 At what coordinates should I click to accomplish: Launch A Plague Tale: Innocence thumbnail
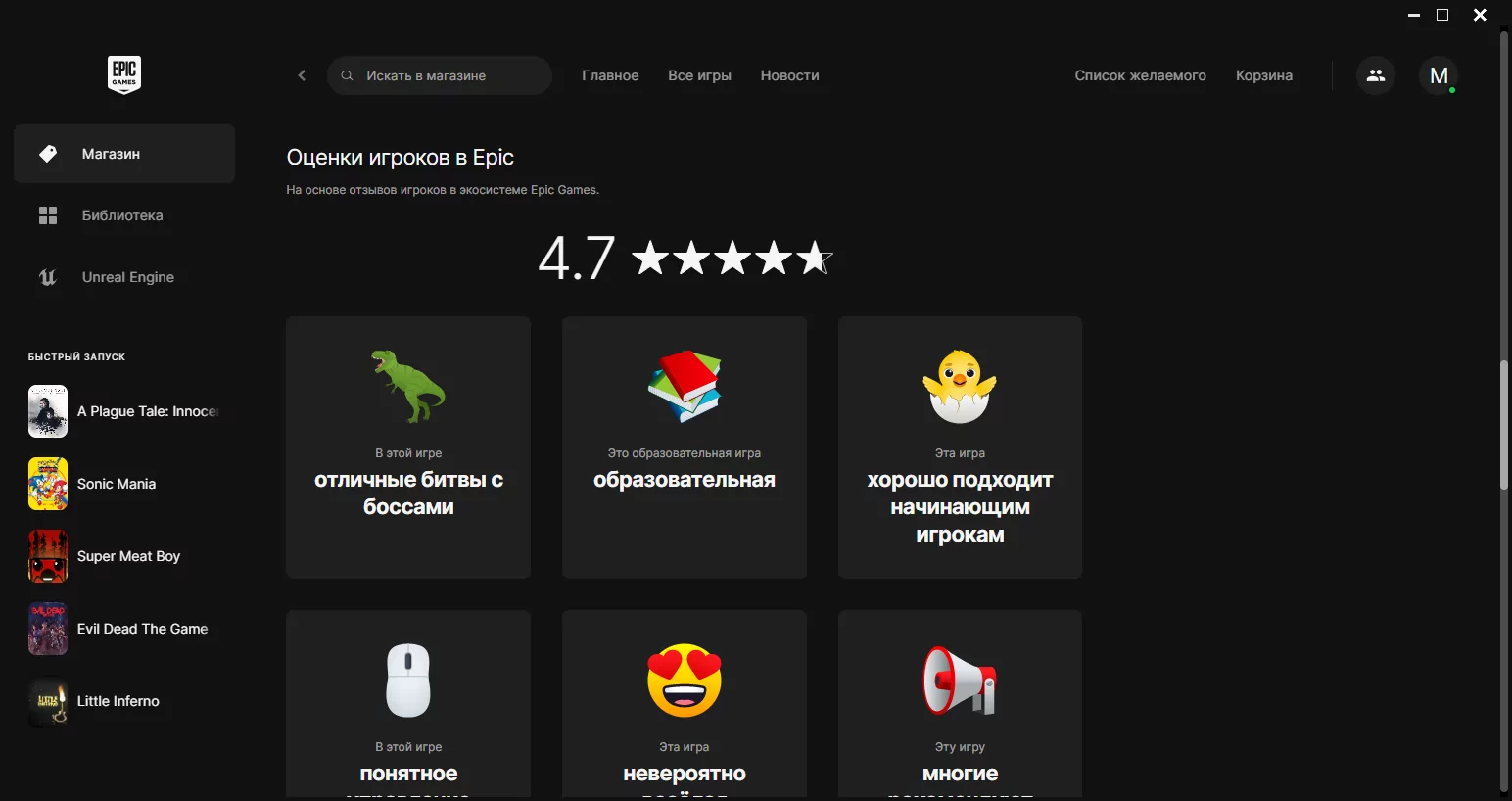(x=48, y=411)
